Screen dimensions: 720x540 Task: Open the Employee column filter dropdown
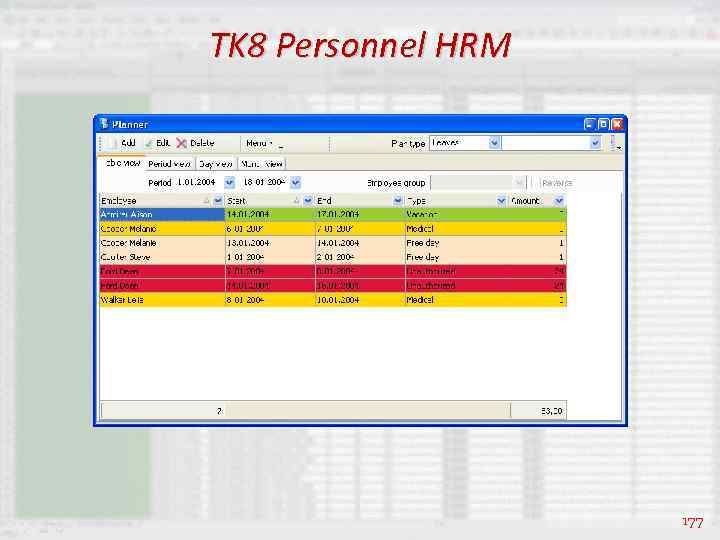(218, 201)
